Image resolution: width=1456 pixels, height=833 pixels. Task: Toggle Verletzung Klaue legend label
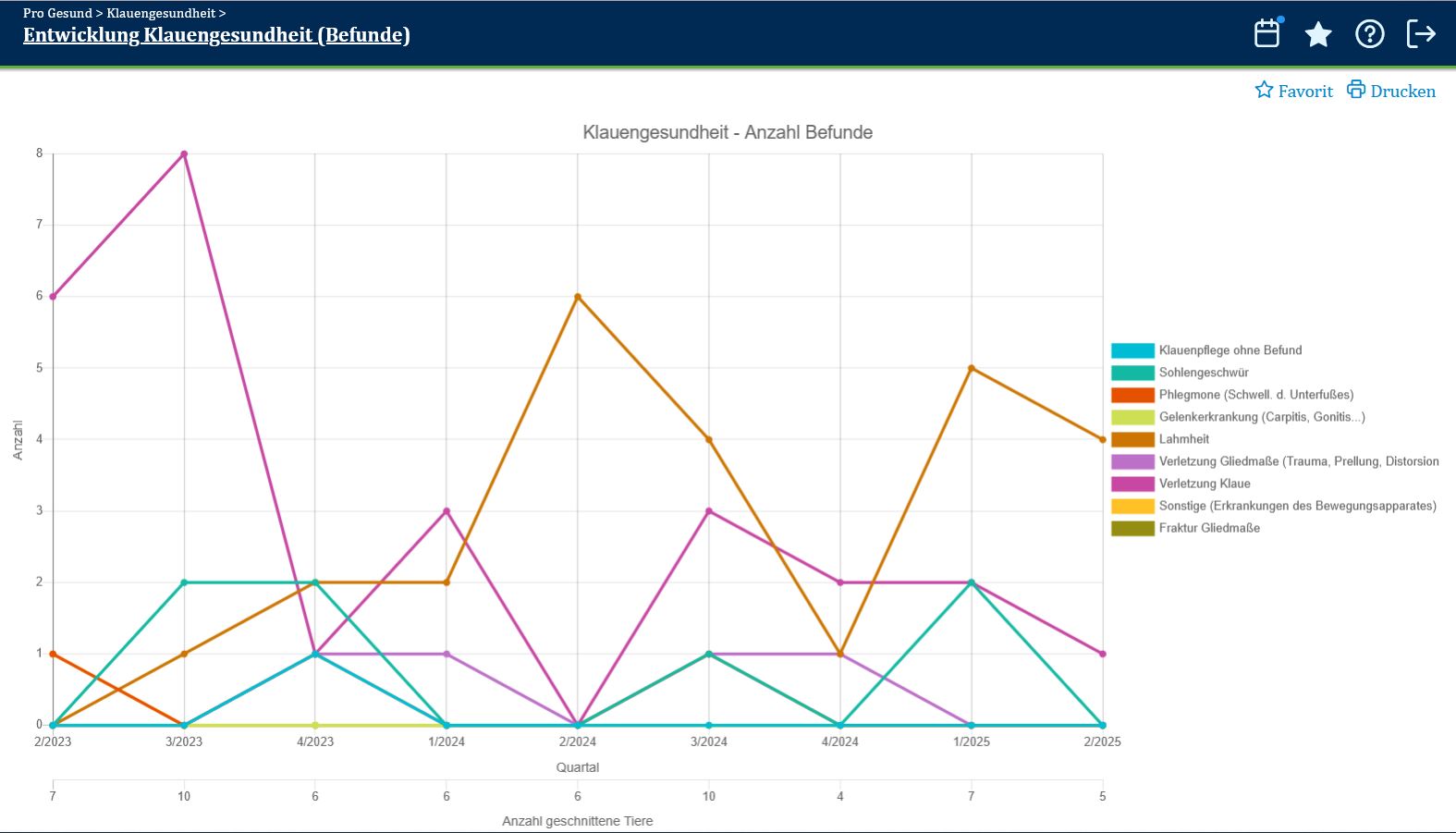coord(1204,484)
